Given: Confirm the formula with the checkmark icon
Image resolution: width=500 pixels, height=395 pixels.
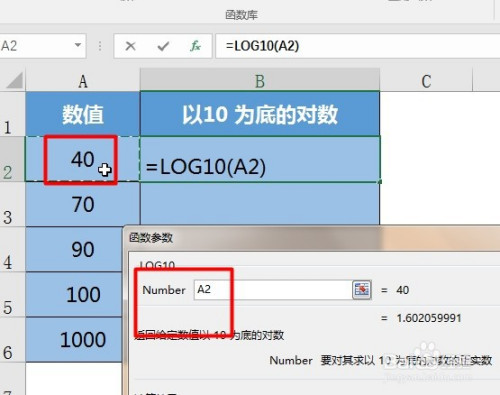Looking at the screenshot, I should tap(163, 46).
